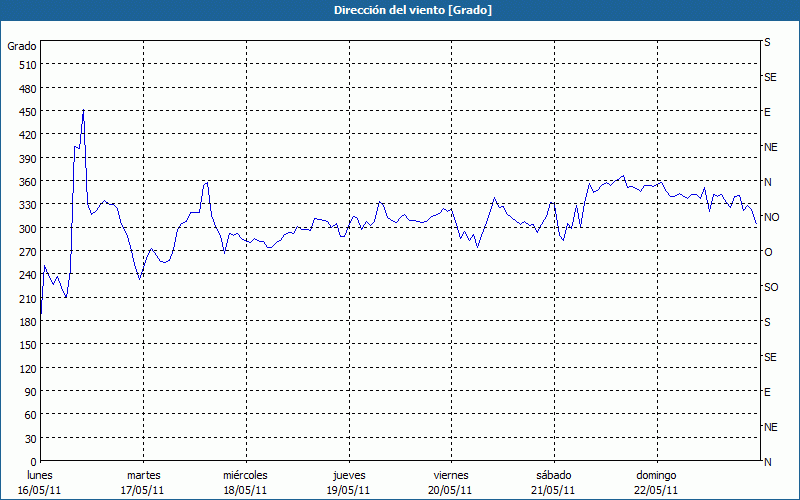Click the date label 22/05/11

click(656, 490)
